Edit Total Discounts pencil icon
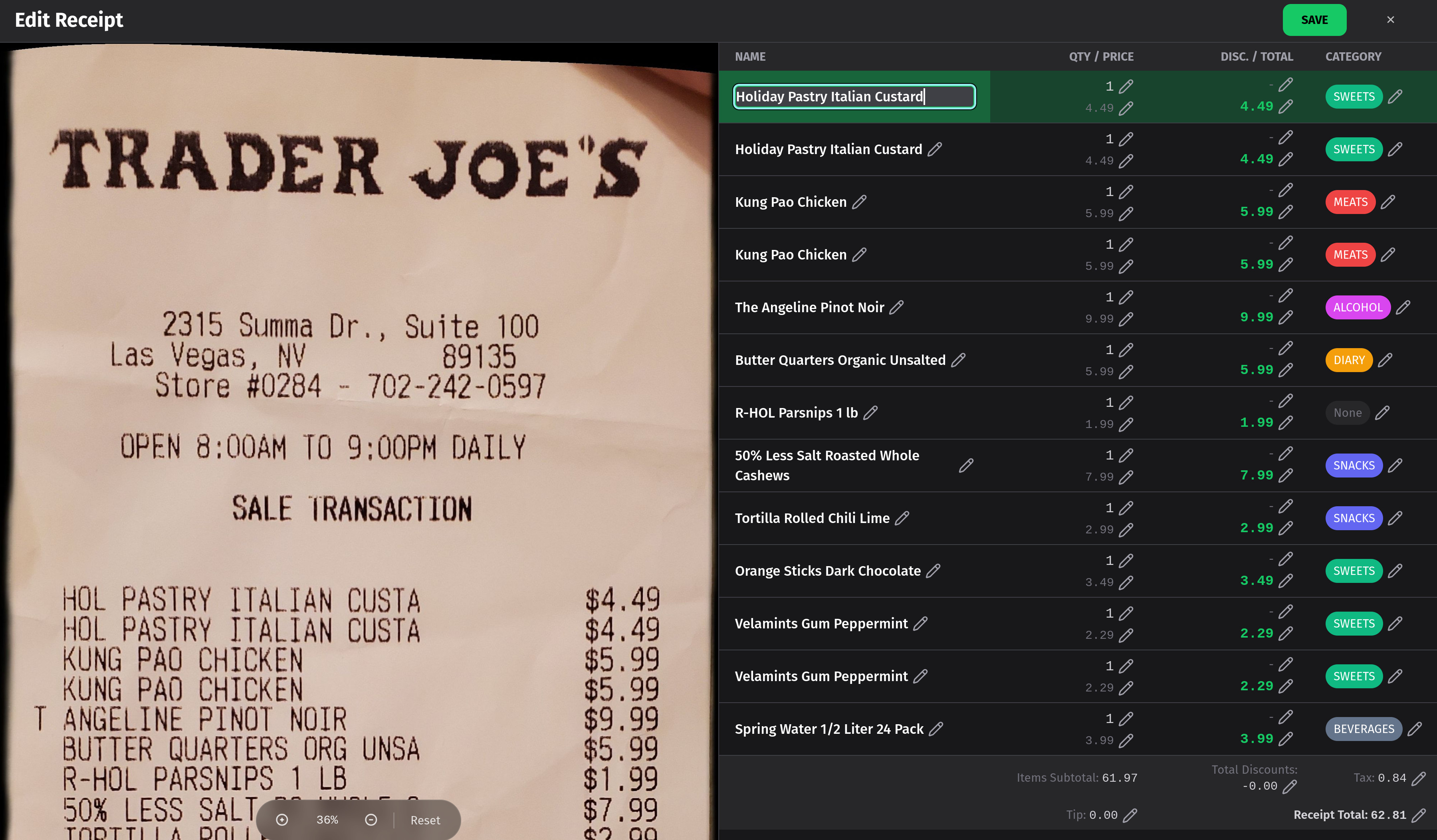Screen dimensions: 1437x840 [1289, 787]
